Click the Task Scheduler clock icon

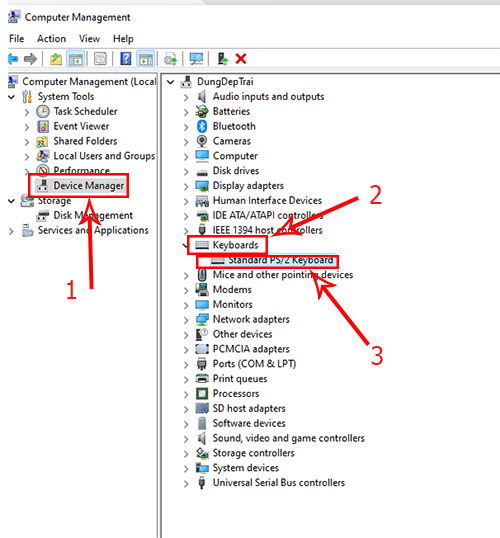pos(43,112)
